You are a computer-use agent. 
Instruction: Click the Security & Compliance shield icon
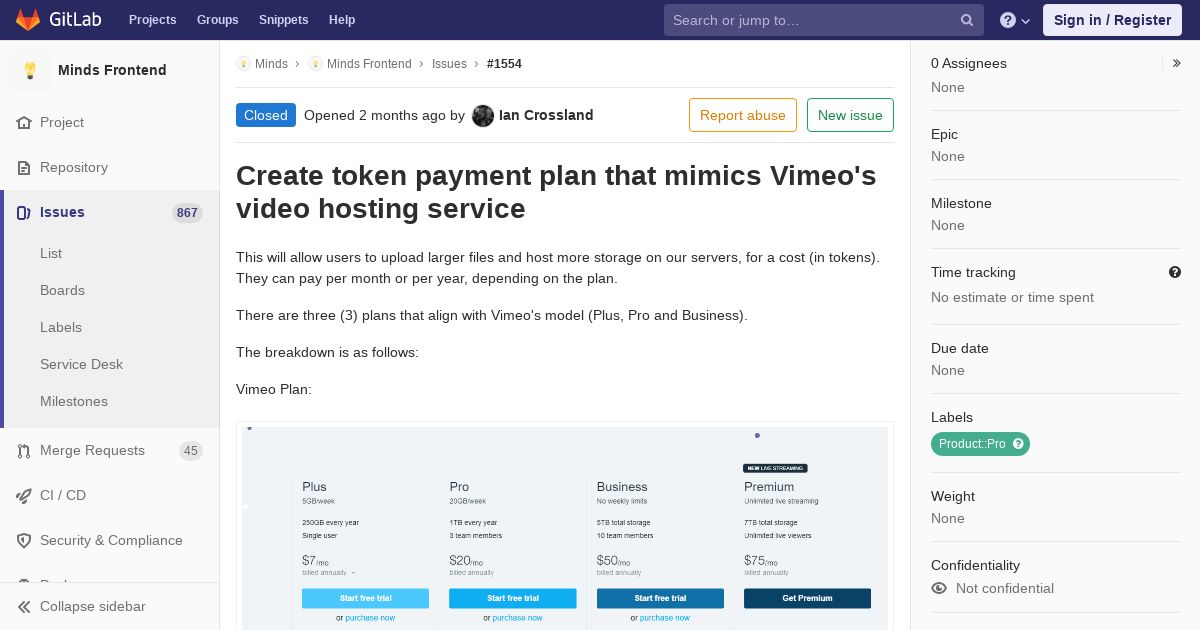24,540
